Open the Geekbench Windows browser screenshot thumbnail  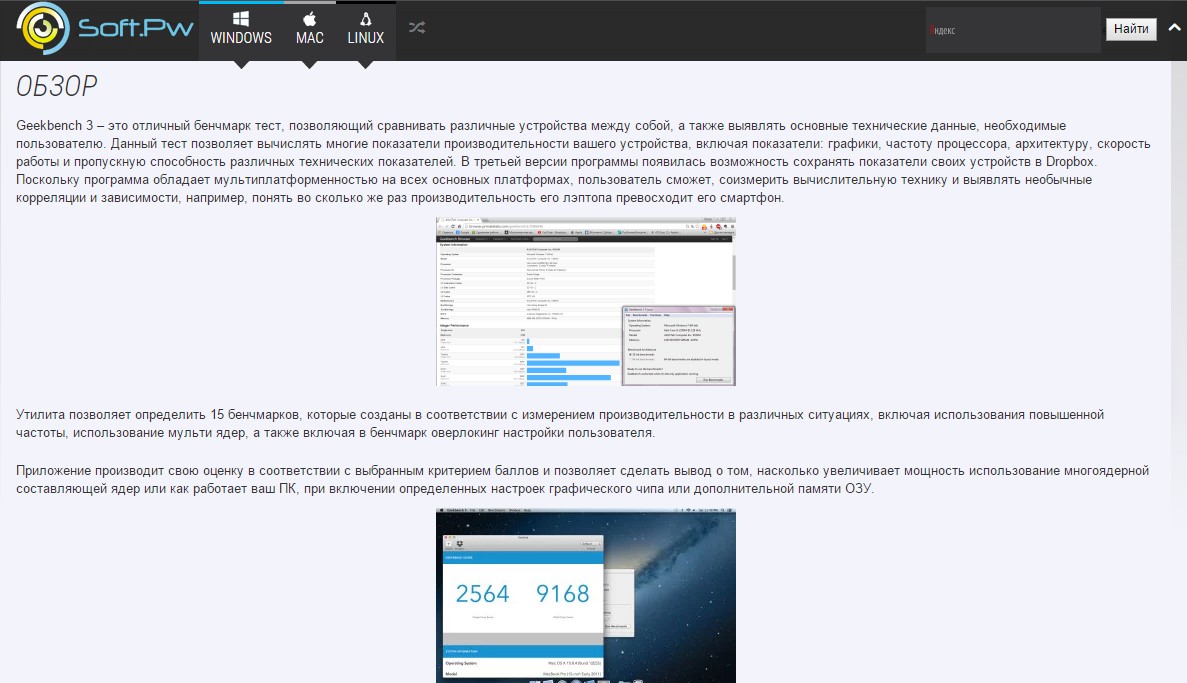click(x=586, y=302)
